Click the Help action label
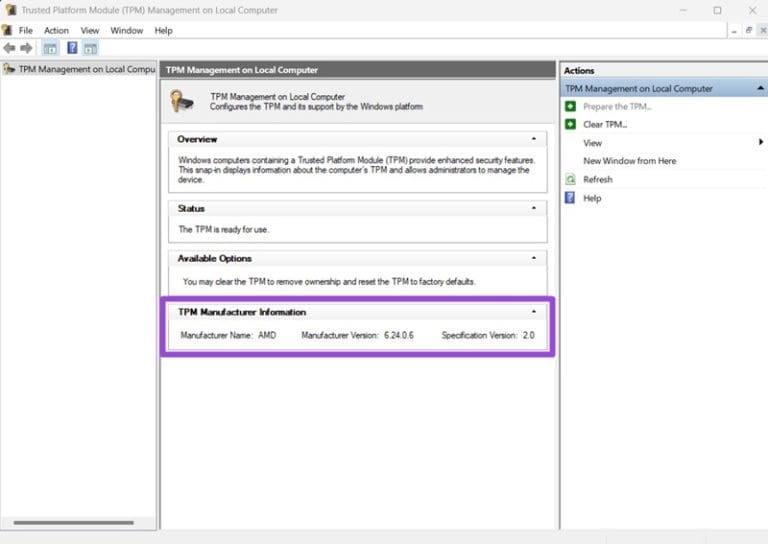 592,198
